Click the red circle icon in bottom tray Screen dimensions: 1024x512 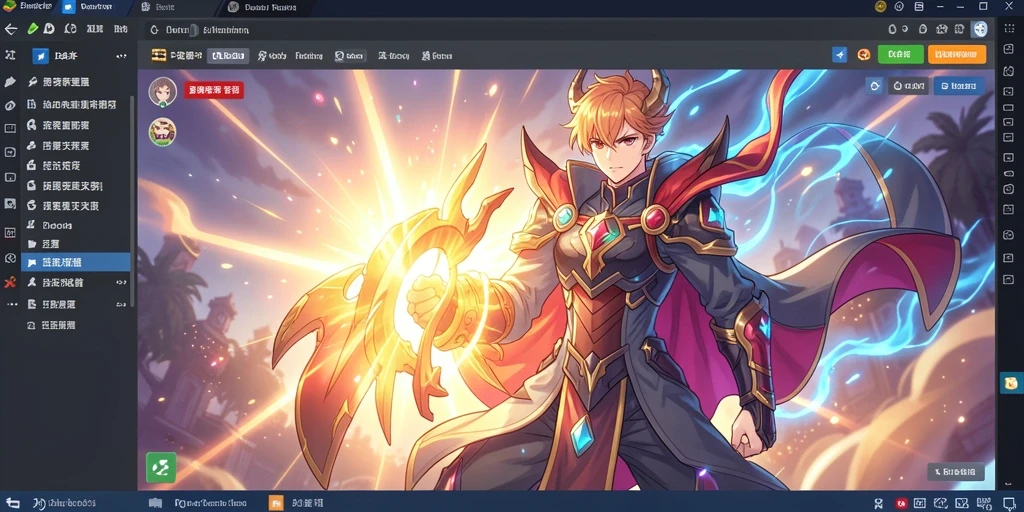tap(902, 504)
